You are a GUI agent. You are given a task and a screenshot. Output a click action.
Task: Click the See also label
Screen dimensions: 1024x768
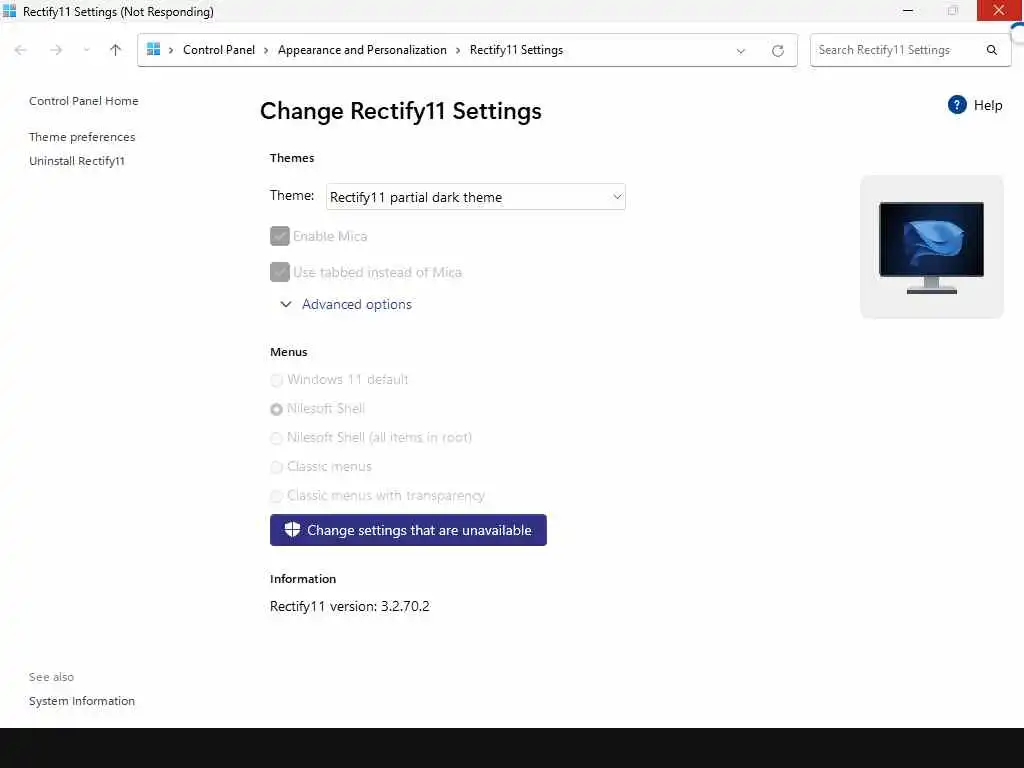coord(52,677)
